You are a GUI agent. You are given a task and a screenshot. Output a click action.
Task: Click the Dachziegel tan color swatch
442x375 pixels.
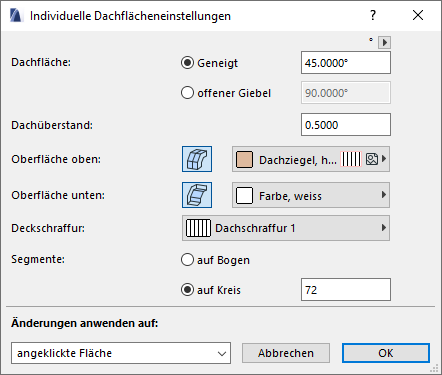[244, 159]
